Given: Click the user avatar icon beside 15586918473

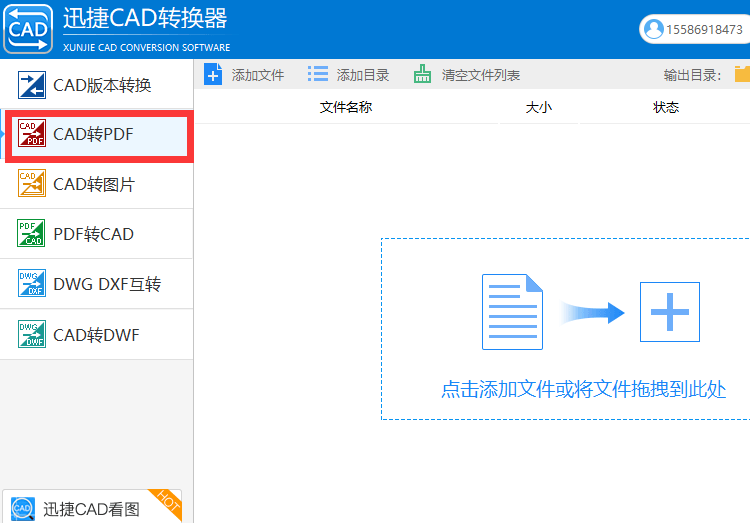Looking at the screenshot, I should (x=653, y=29).
